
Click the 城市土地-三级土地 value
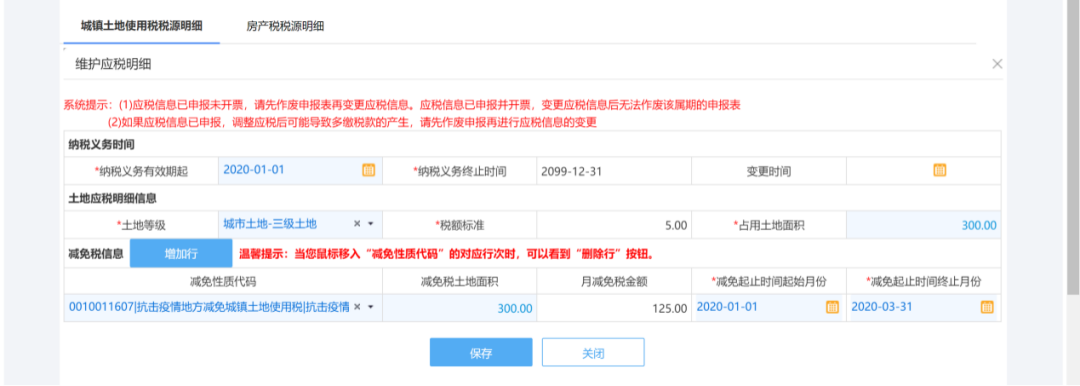(x=270, y=224)
